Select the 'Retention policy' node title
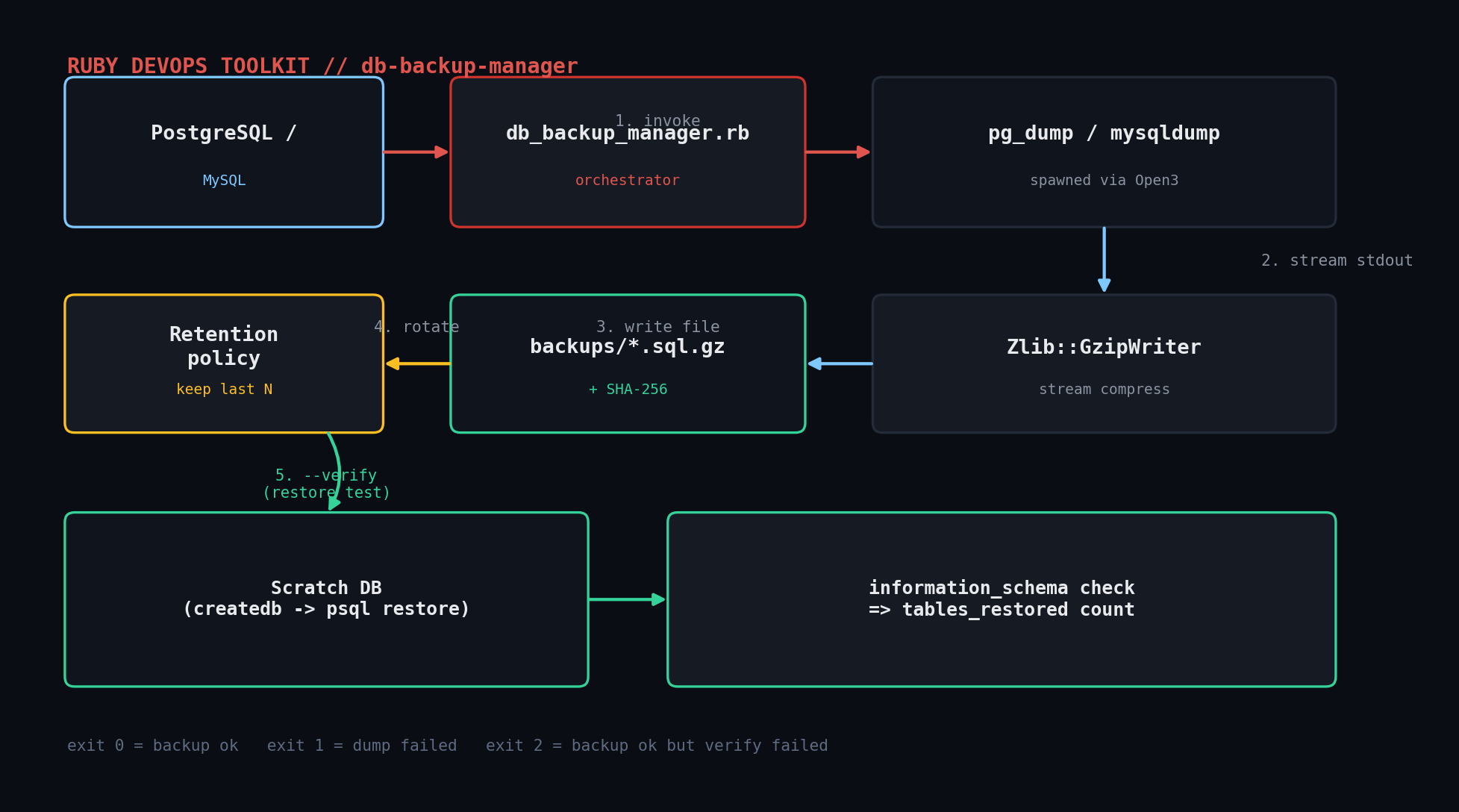 point(224,346)
